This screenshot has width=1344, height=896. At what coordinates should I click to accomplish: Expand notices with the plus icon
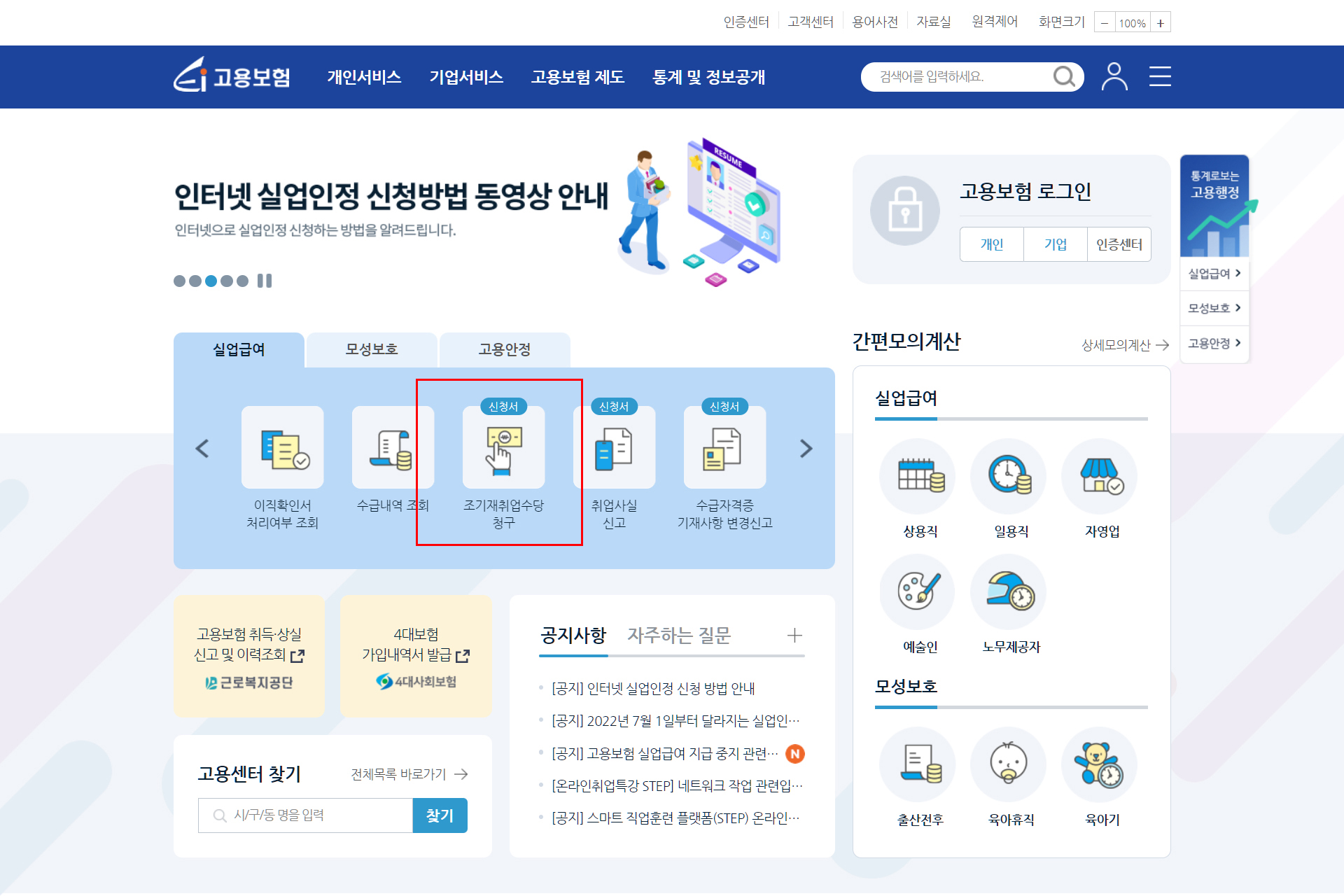pos(794,636)
